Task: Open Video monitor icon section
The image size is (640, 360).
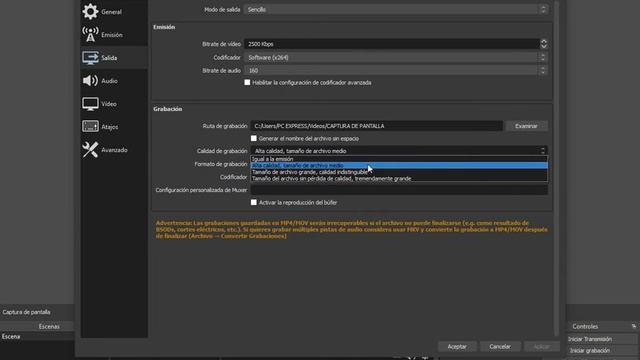Action: coord(90,104)
